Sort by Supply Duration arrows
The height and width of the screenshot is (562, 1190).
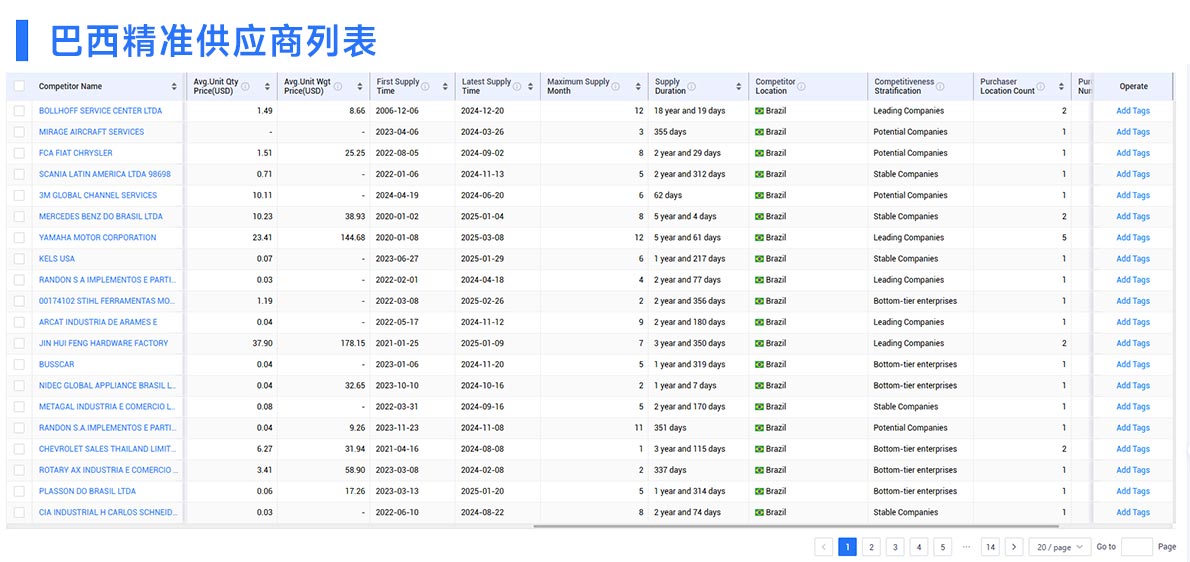pos(738,86)
